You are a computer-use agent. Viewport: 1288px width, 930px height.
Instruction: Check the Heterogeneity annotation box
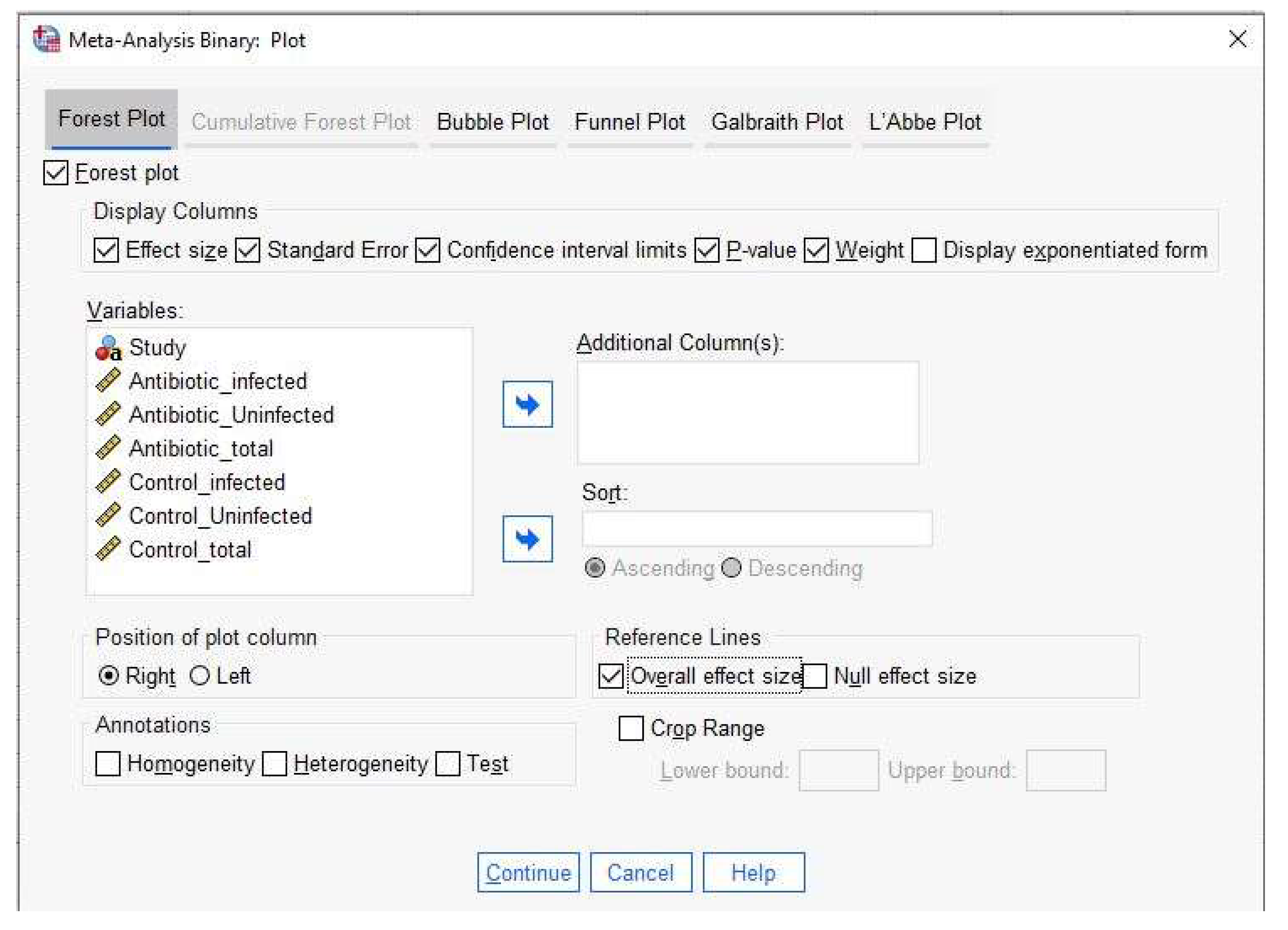pyautogui.click(x=275, y=763)
